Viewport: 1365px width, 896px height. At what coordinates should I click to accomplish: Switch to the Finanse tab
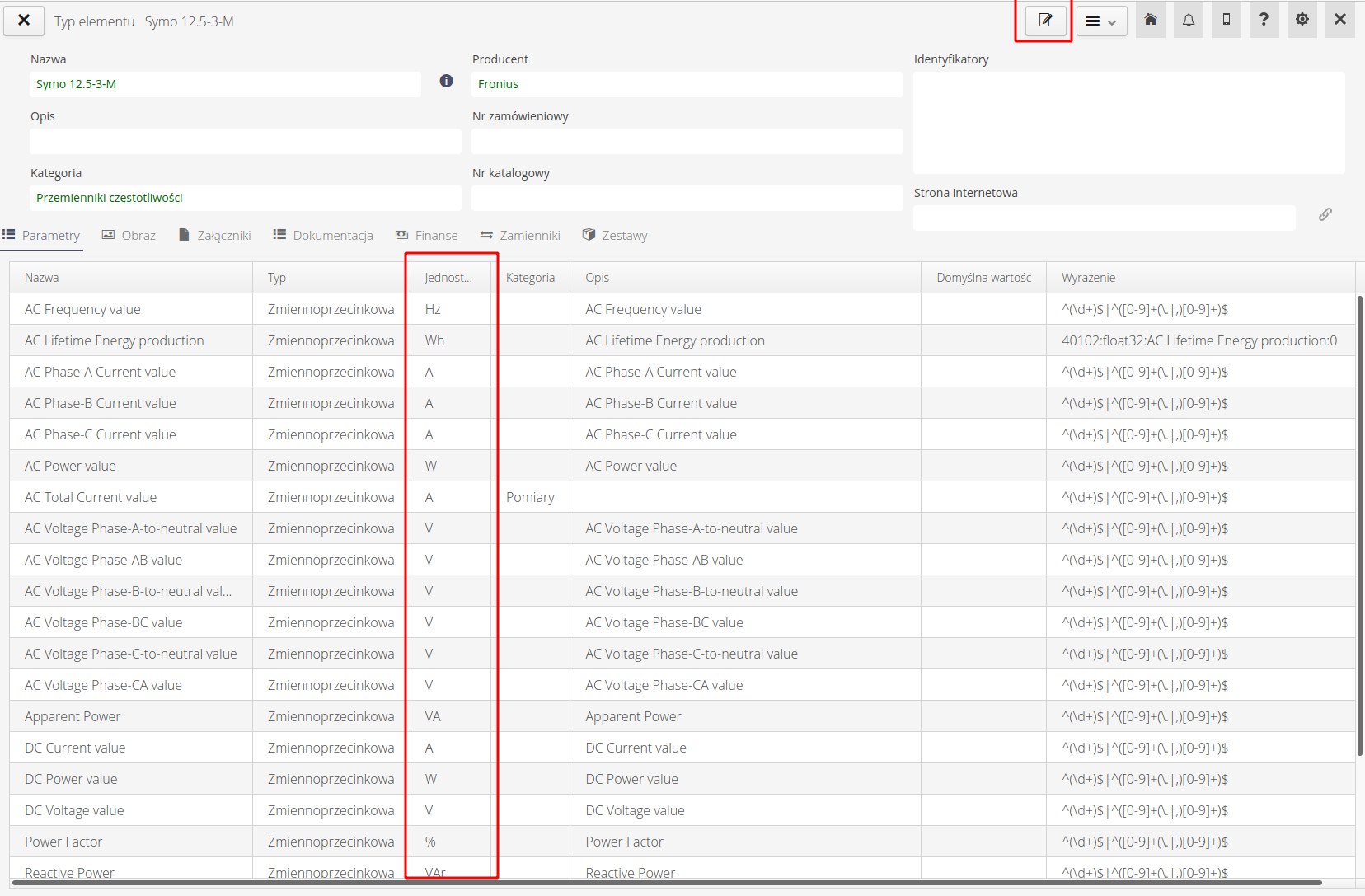427,236
